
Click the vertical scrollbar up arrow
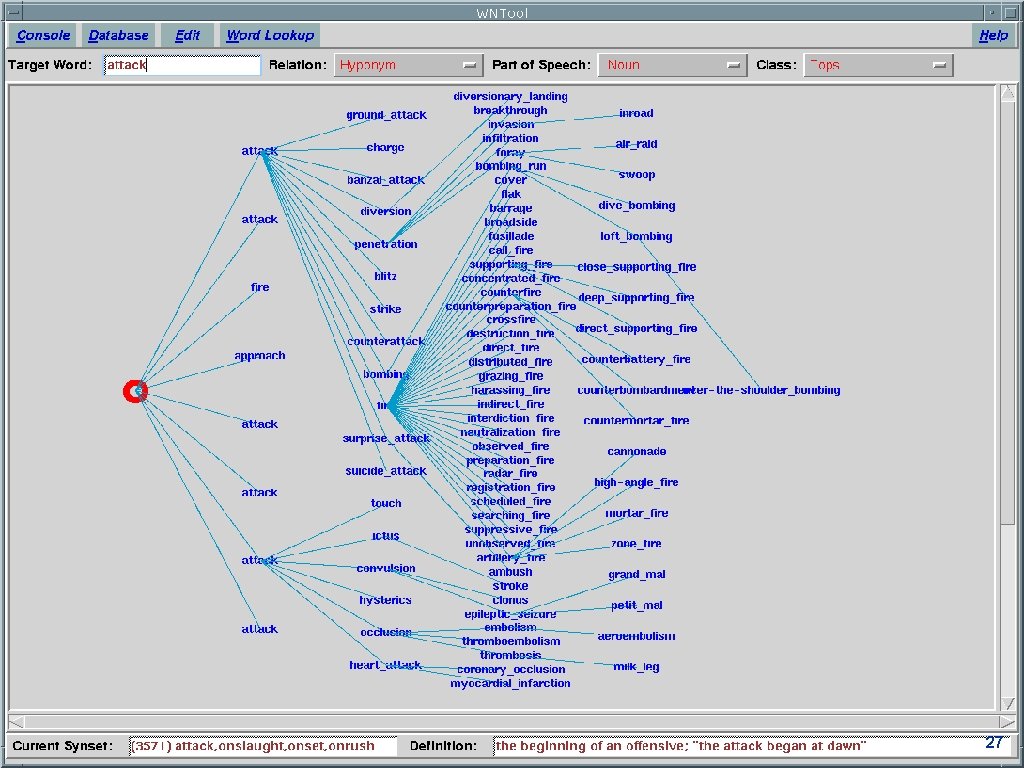pyautogui.click(x=1008, y=93)
